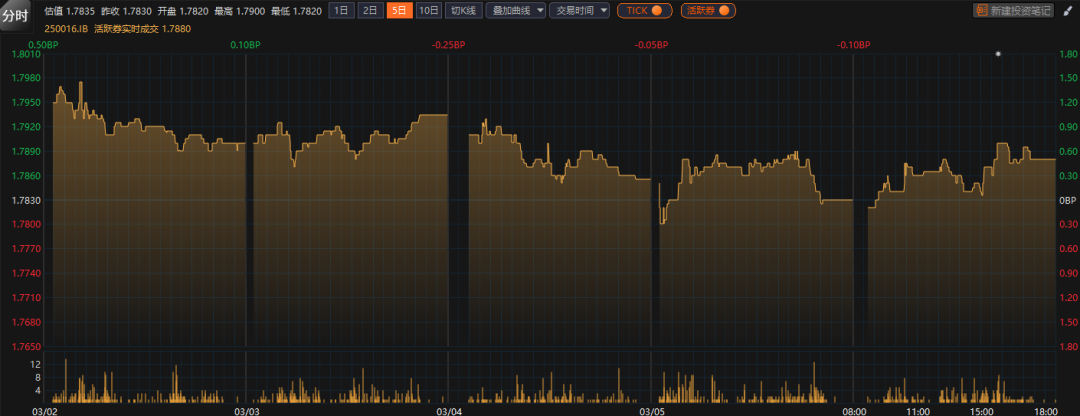
Task: Click the 03/05 date marker on time axis
Action: 651,410
